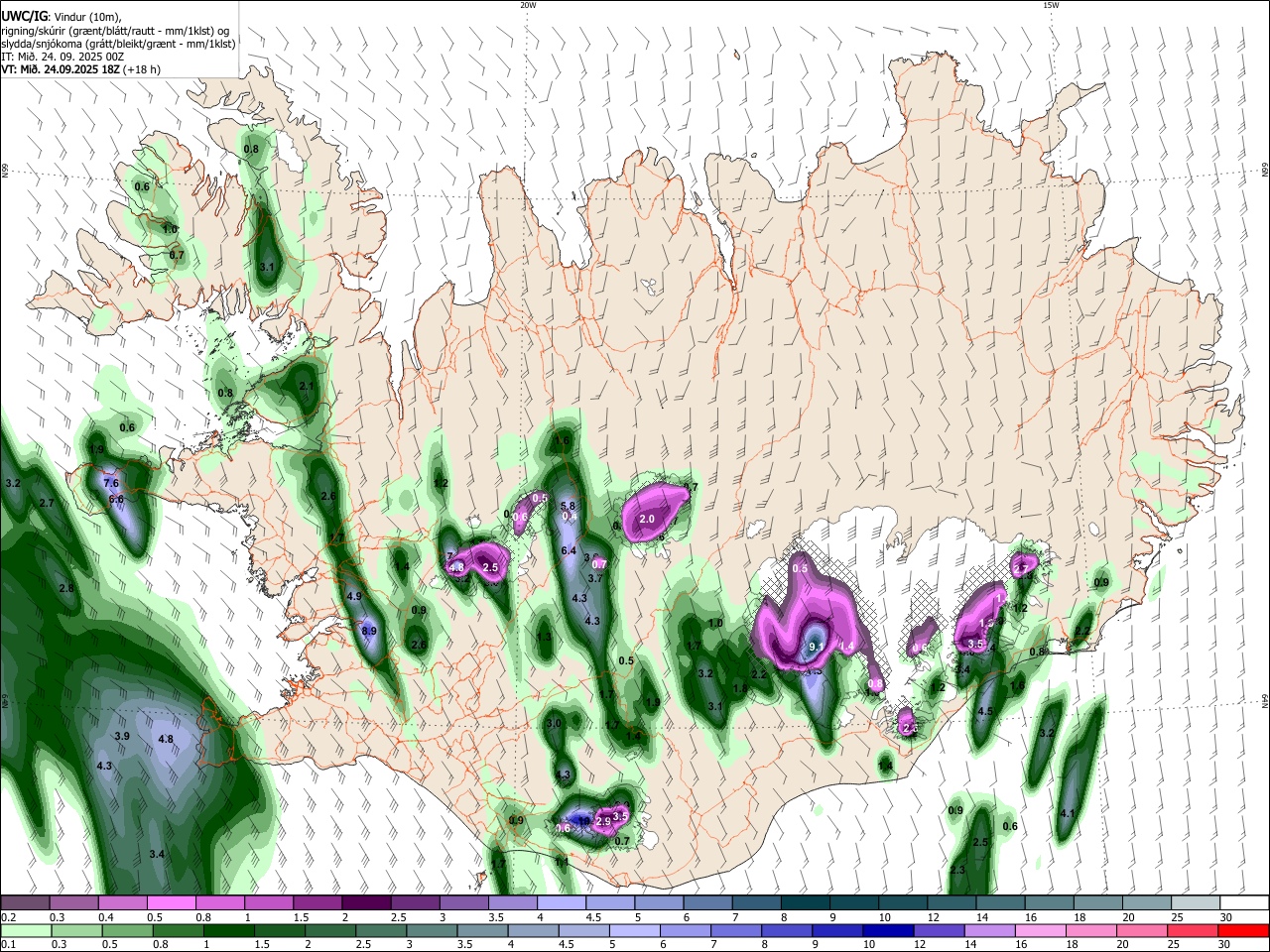Click the 2.0 value in the pink snow area
The height and width of the screenshot is (952, 1270).
coord(647,520)
